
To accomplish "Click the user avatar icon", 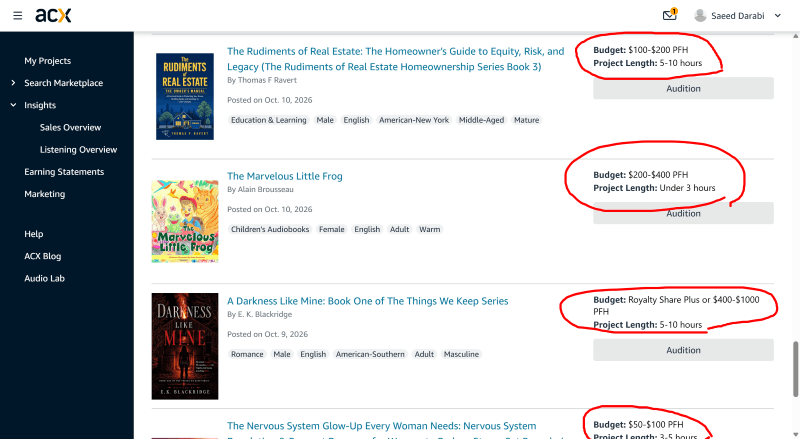I will click(x=700, y=15).
